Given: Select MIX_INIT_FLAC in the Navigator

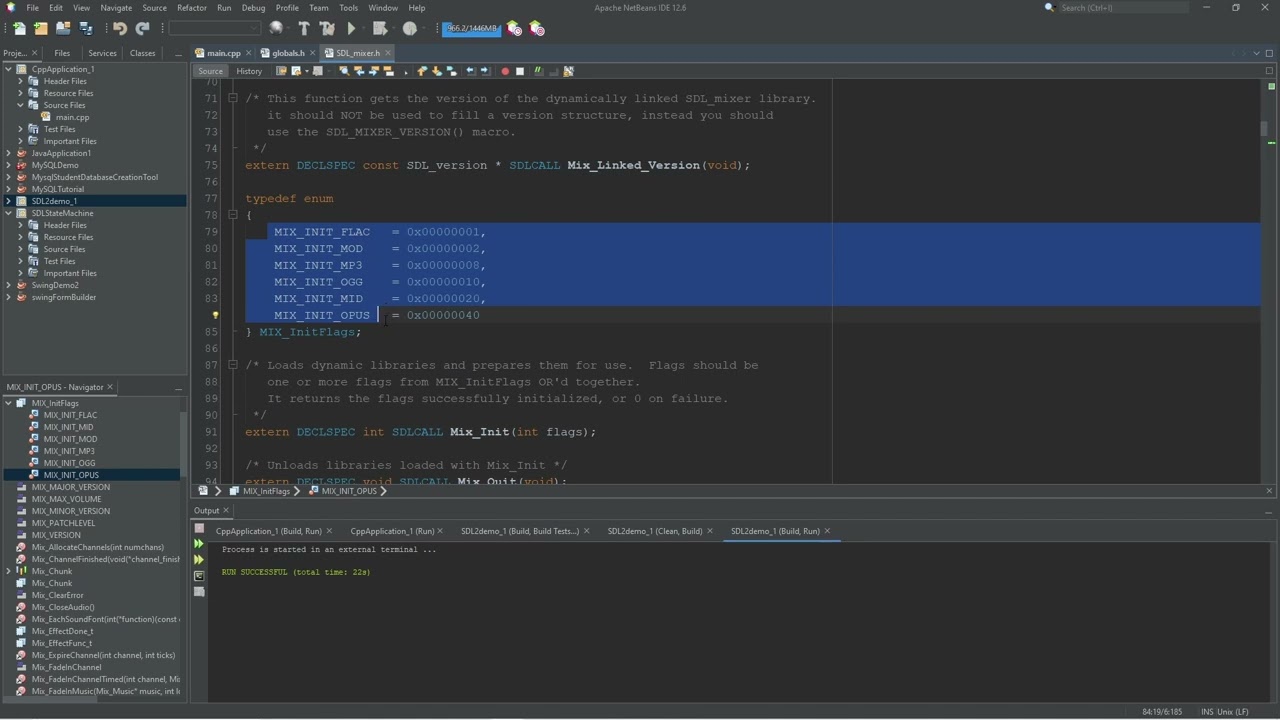Looking at the screenshot, I should tap(70, 415).
